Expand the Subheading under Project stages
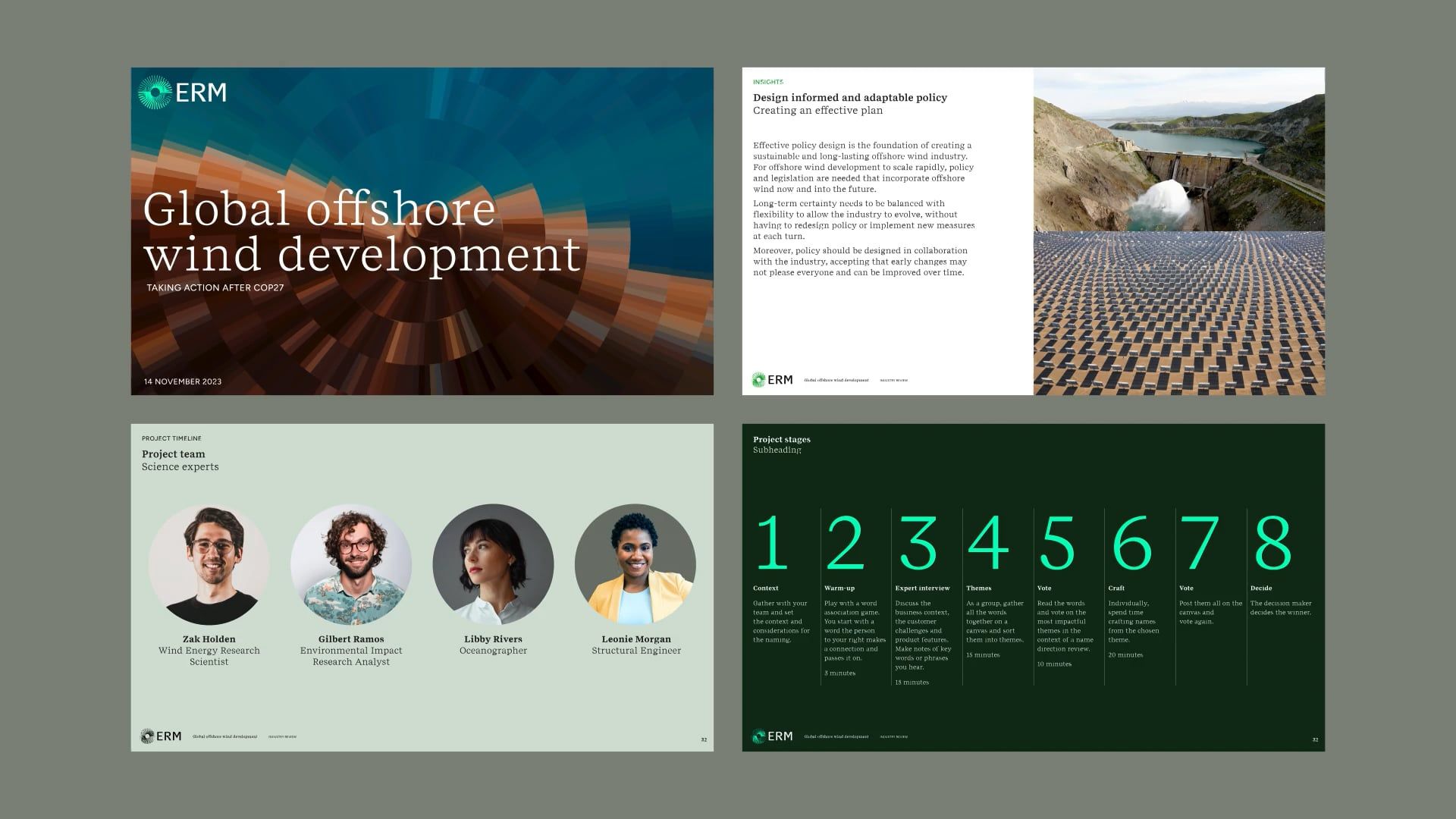 coord(777,449)
